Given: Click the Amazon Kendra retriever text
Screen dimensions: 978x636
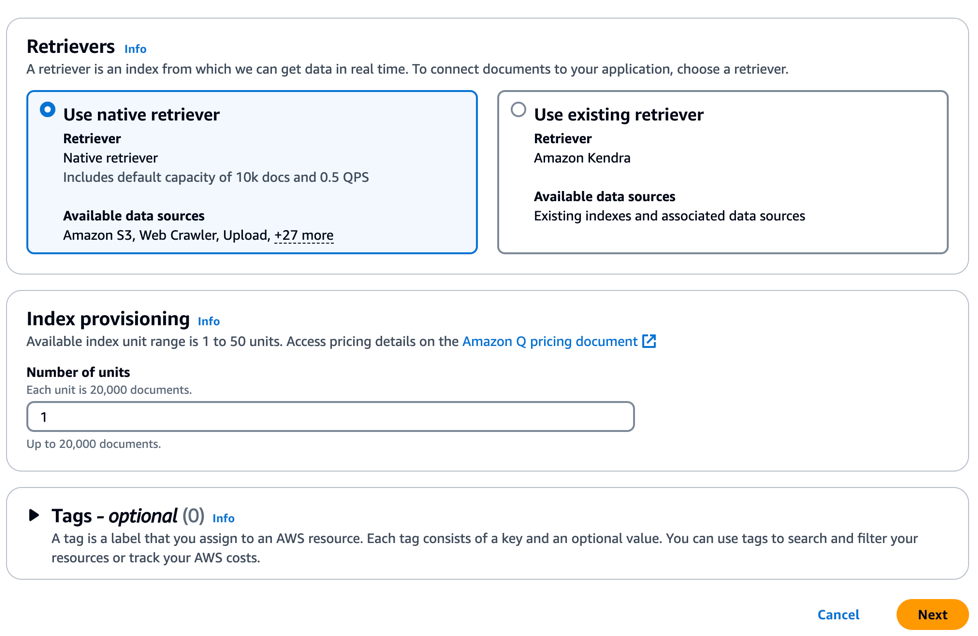Looking at the screenshot, I should click(582, 158).
